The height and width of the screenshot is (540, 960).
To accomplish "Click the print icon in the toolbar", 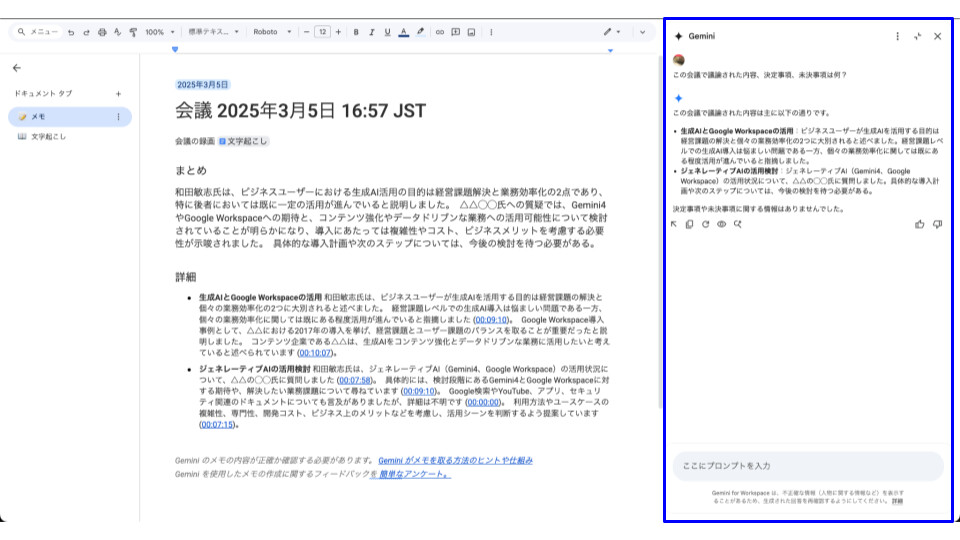I will [x=102, y=32].
